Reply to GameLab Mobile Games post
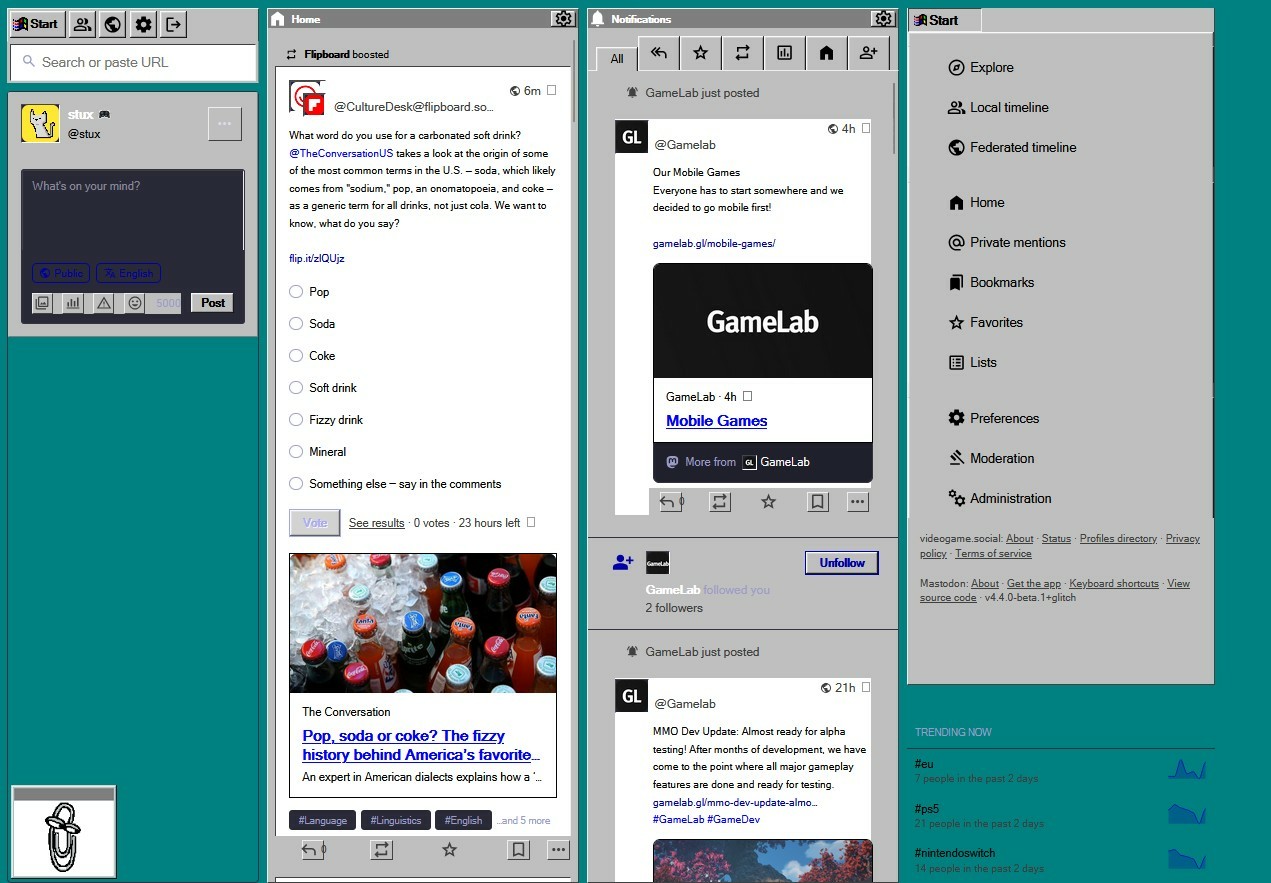 point(671,502)
